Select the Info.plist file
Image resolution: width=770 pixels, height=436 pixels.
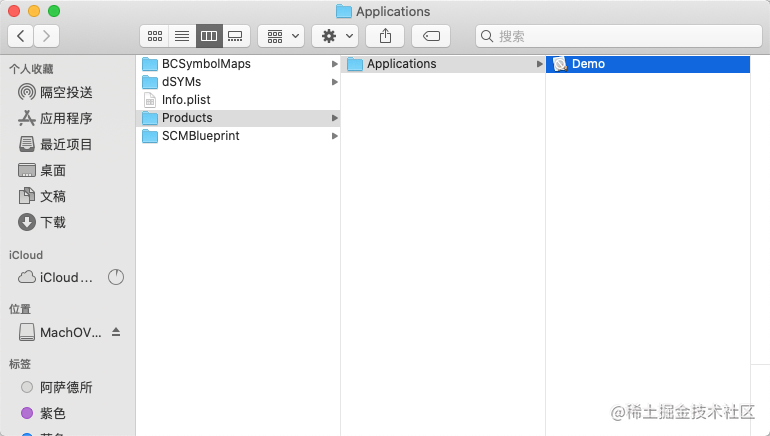[238, 100]
